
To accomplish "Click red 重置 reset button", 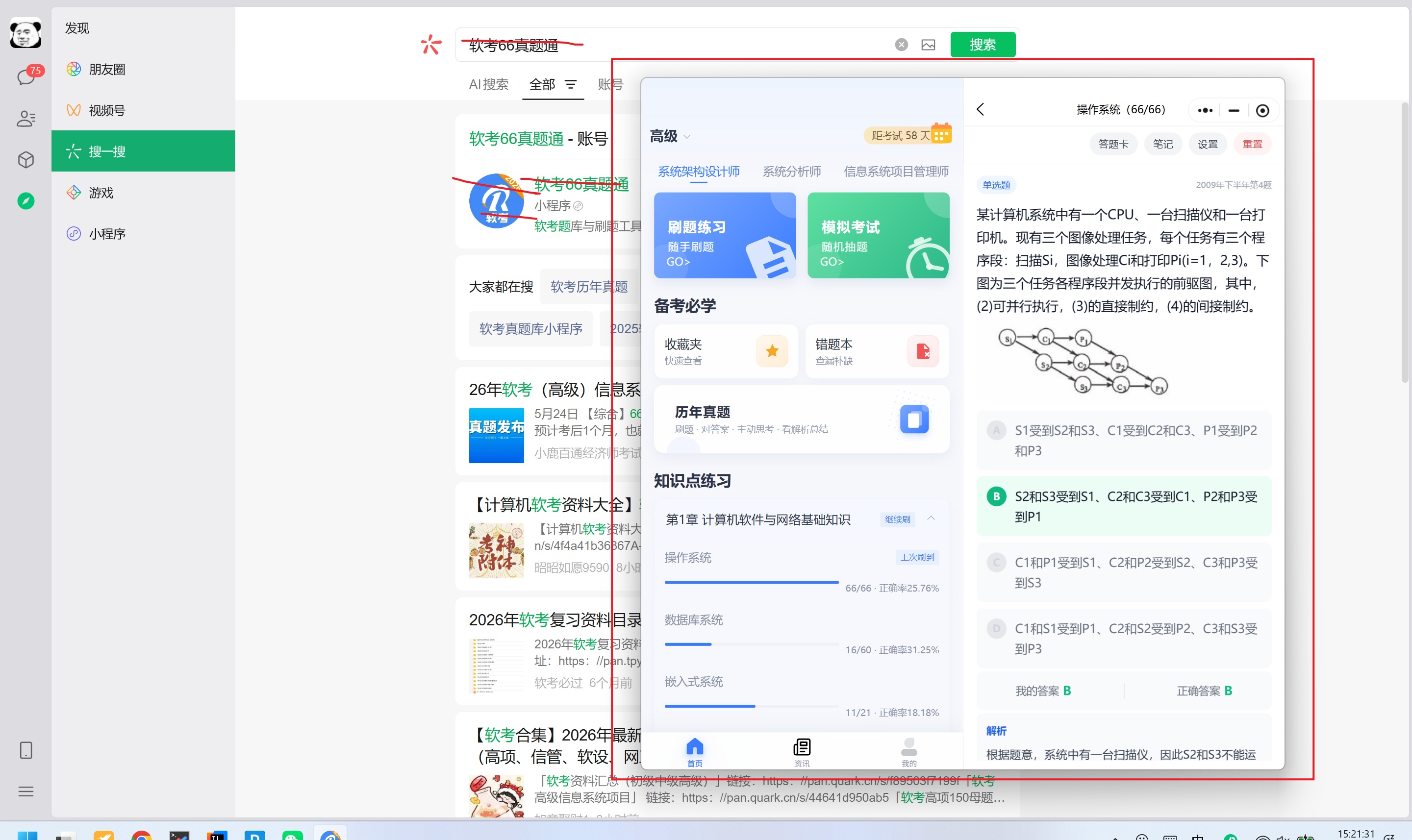I will click(1252, 144).
